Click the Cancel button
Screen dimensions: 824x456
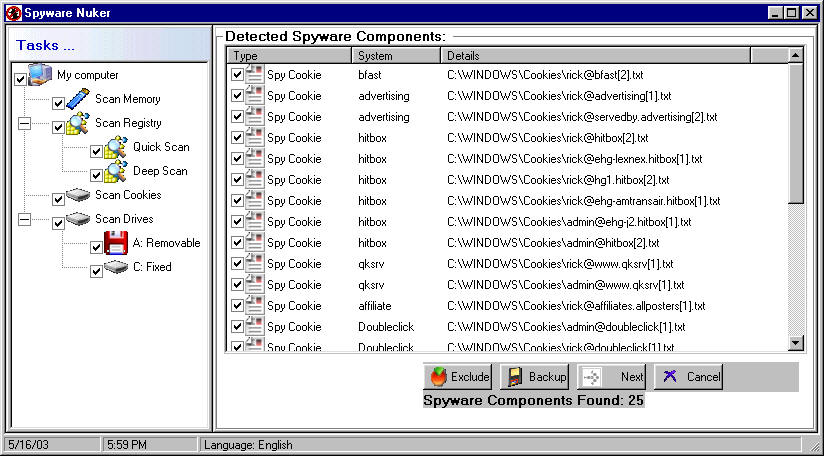(x=688, y=377)
